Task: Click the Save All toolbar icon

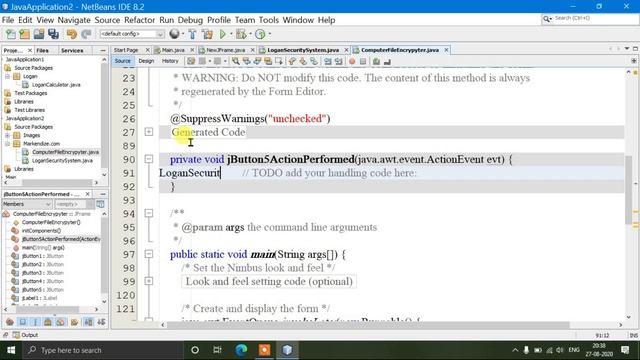Action: [x=53, y=34]
